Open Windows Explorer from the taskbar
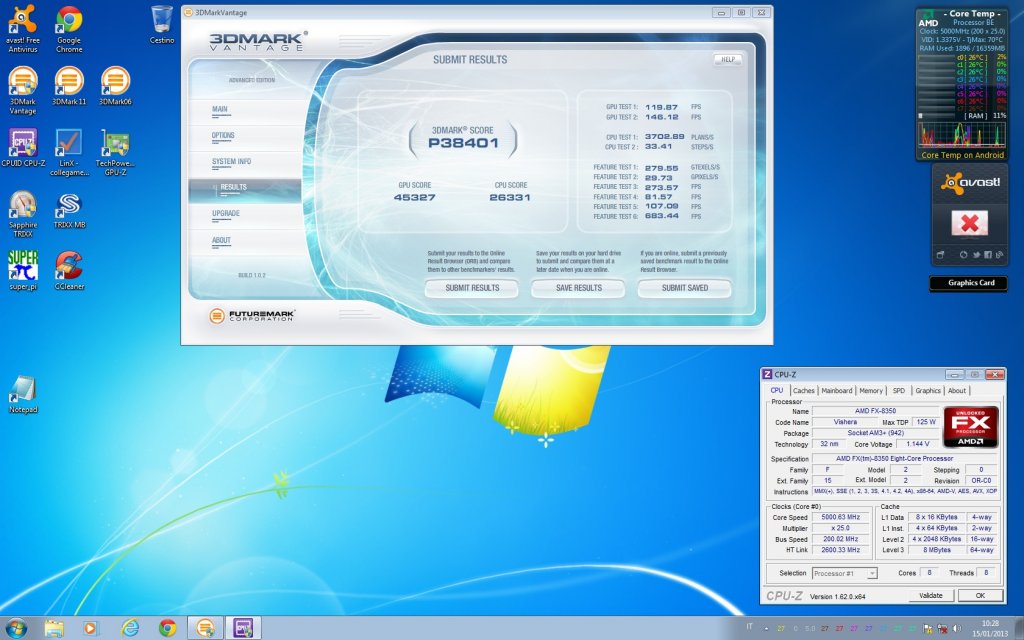Viewport: 1024px width, 640px height. 54,628
